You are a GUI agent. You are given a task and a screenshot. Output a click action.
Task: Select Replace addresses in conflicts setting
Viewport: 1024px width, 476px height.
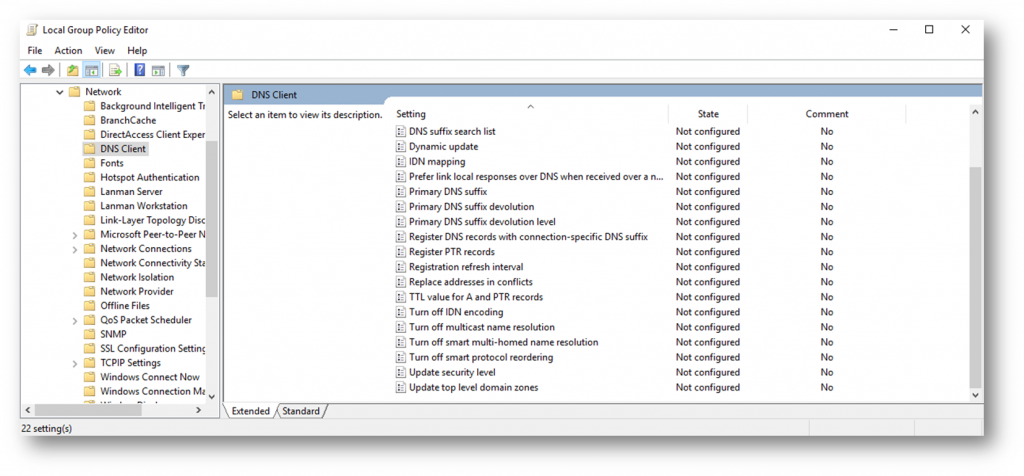[471, 282]
